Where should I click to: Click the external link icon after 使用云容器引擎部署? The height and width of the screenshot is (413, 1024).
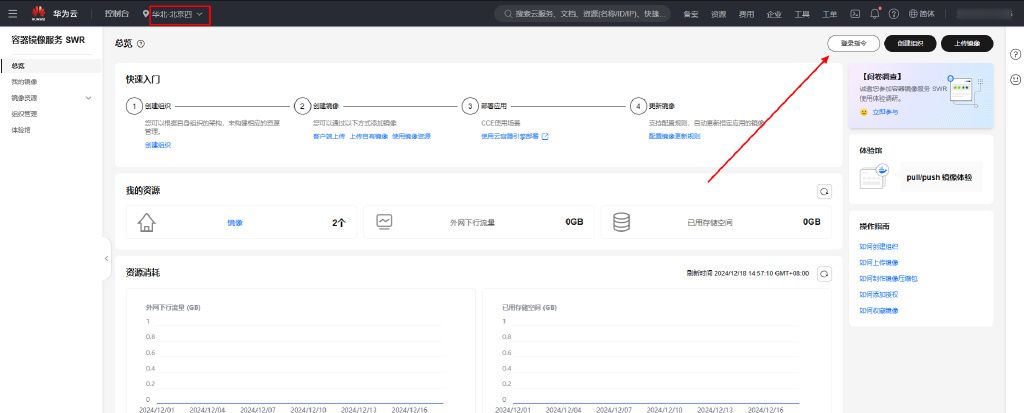tap(545, 136)
